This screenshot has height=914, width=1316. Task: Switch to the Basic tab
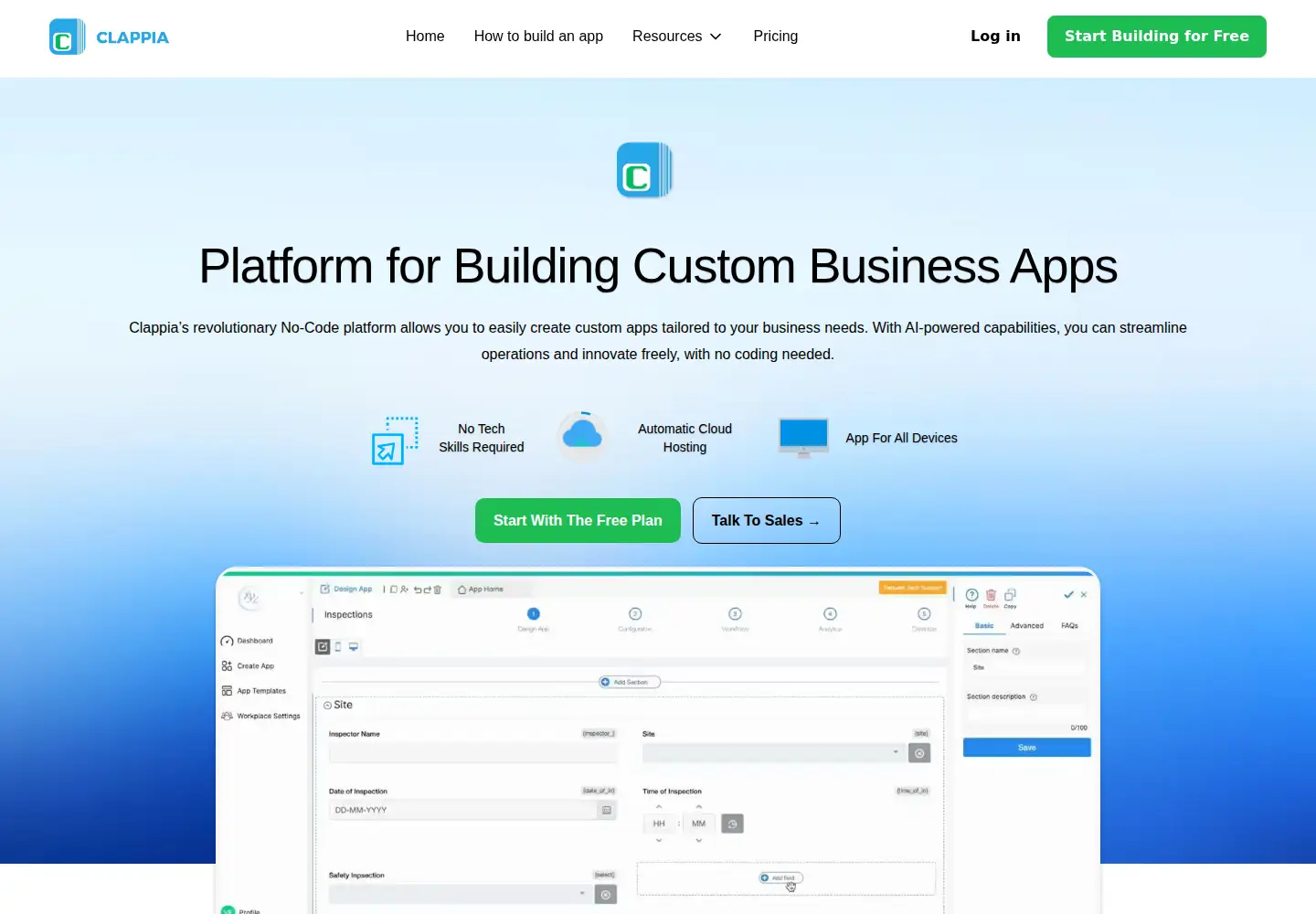pos(984,626)
